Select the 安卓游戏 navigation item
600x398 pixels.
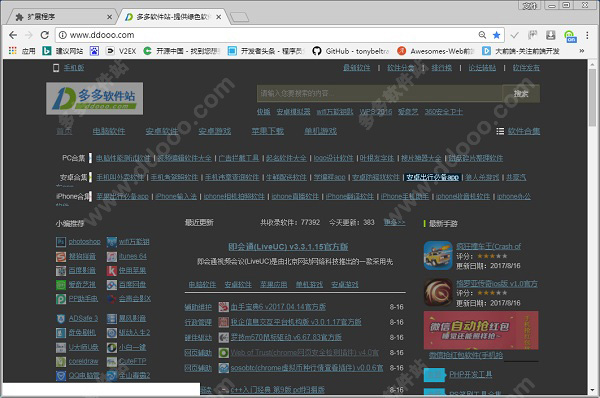(214, 131)
